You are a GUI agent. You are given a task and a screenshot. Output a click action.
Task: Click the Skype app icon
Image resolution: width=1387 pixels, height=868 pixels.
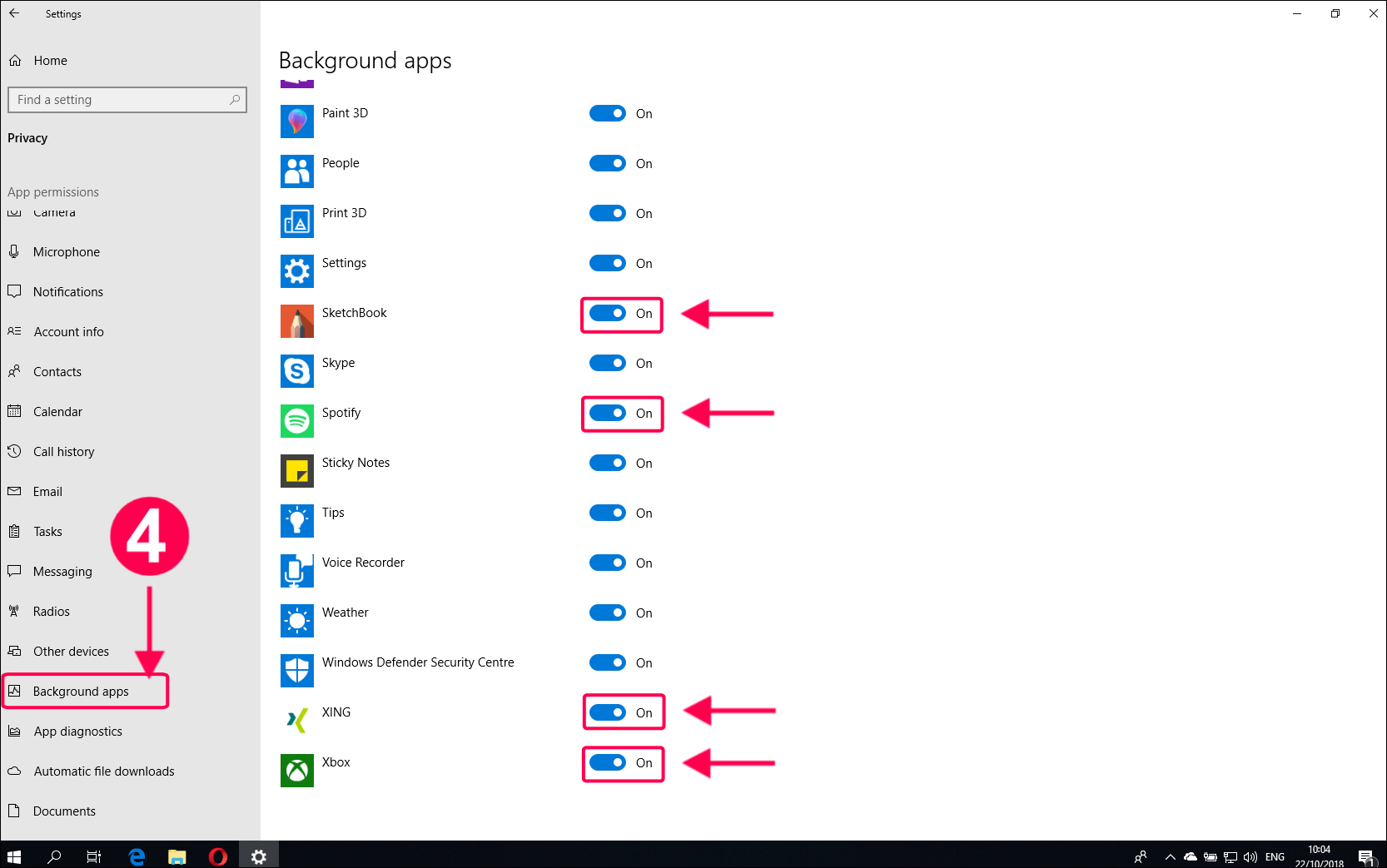(x=297, y=371)
